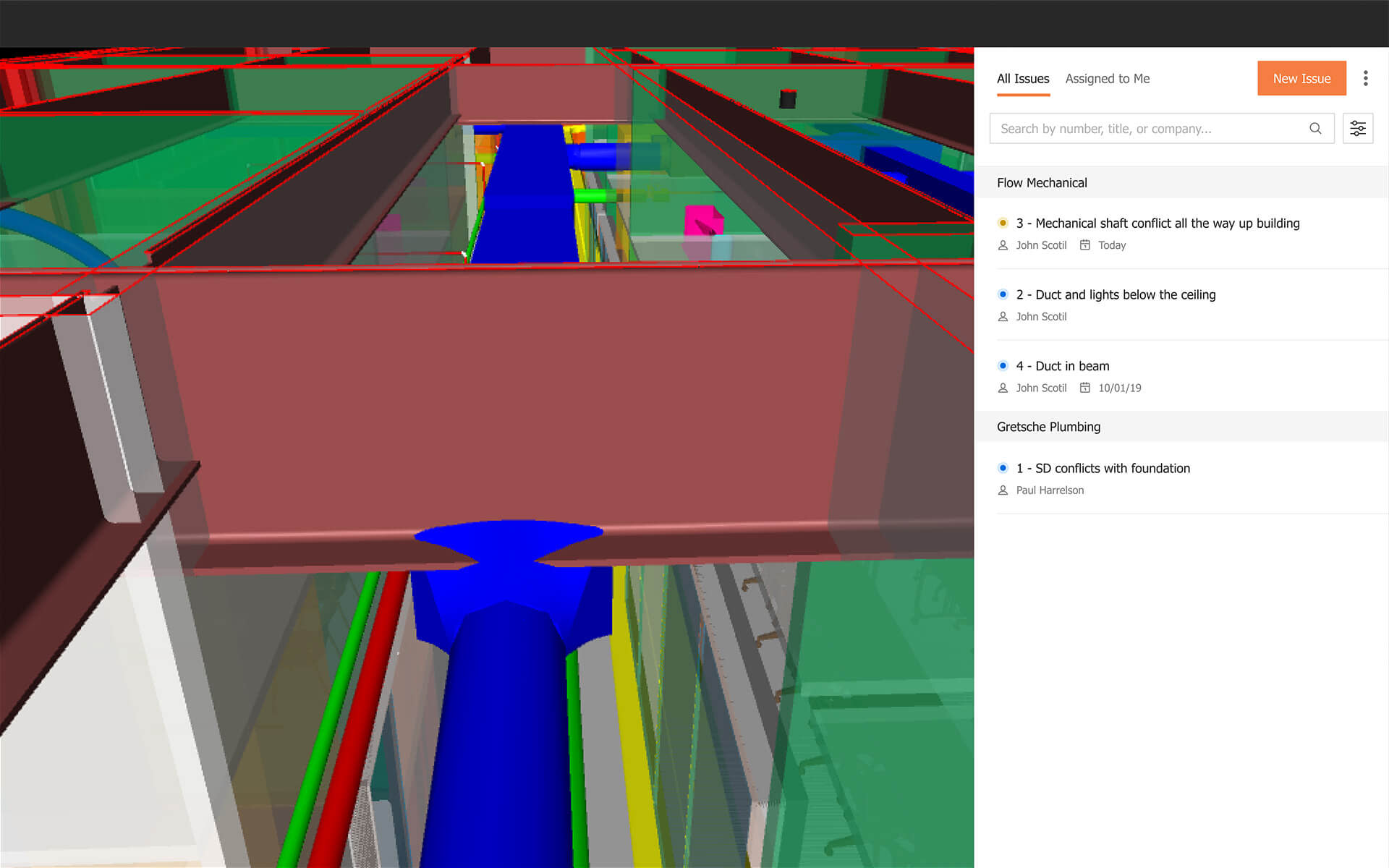Click assignee person icon on issue 3
The image size is (1389, 868).
pos(1003,245)
